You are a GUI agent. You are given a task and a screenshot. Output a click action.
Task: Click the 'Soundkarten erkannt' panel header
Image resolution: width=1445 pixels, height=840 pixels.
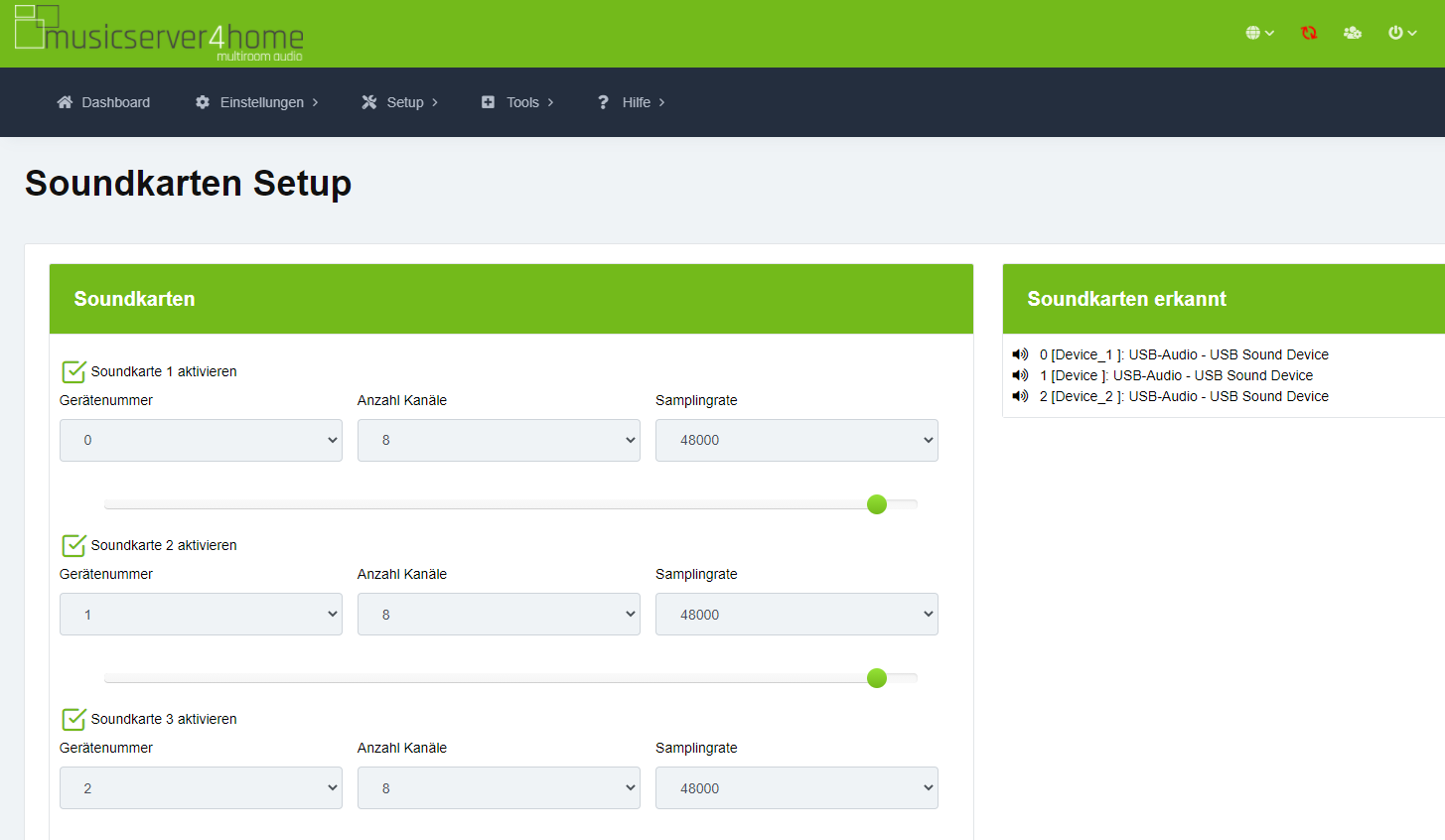1224,299
